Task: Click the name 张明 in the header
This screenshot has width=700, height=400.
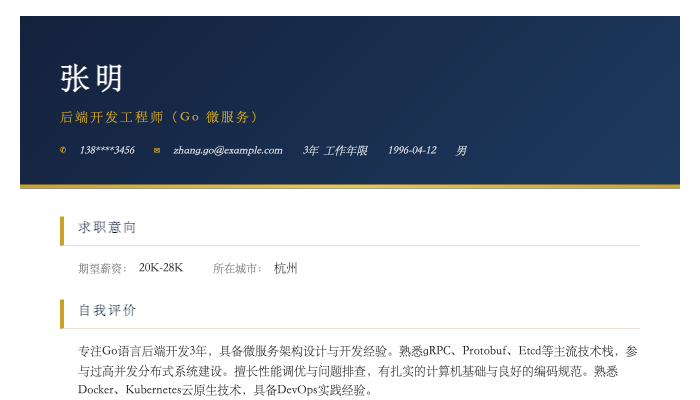Action: [x=91, y=79]
